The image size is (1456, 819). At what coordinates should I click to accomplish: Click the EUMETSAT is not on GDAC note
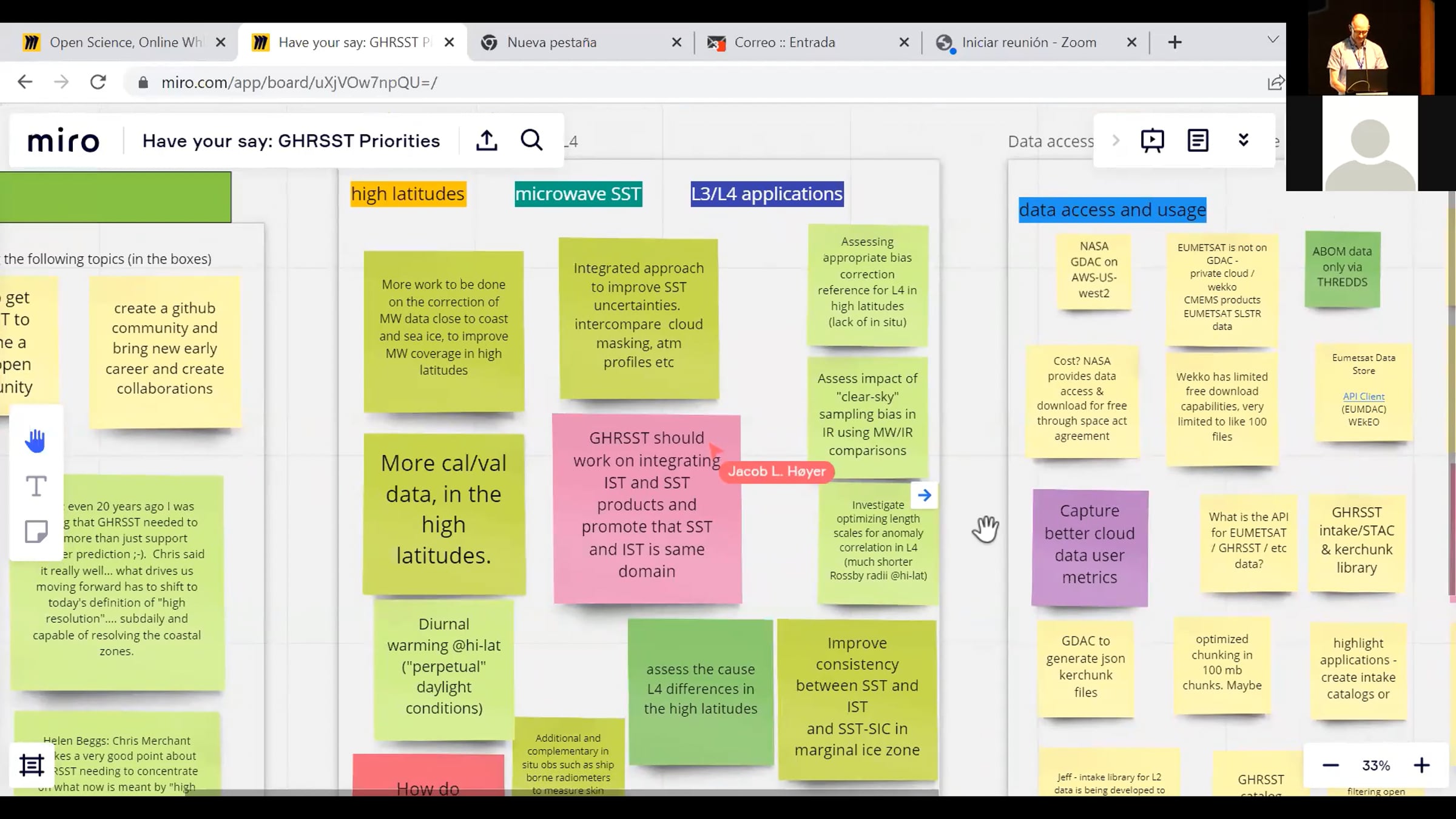tap(1222, 289)
